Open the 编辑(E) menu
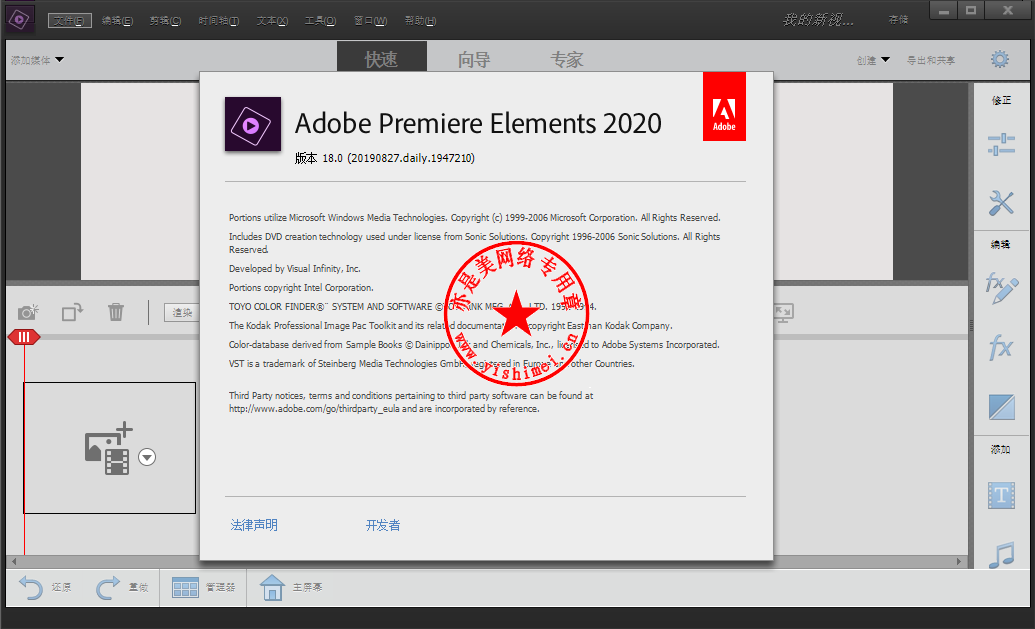The height and width of the screenshot is (629, 1035). tap(117, 20)
